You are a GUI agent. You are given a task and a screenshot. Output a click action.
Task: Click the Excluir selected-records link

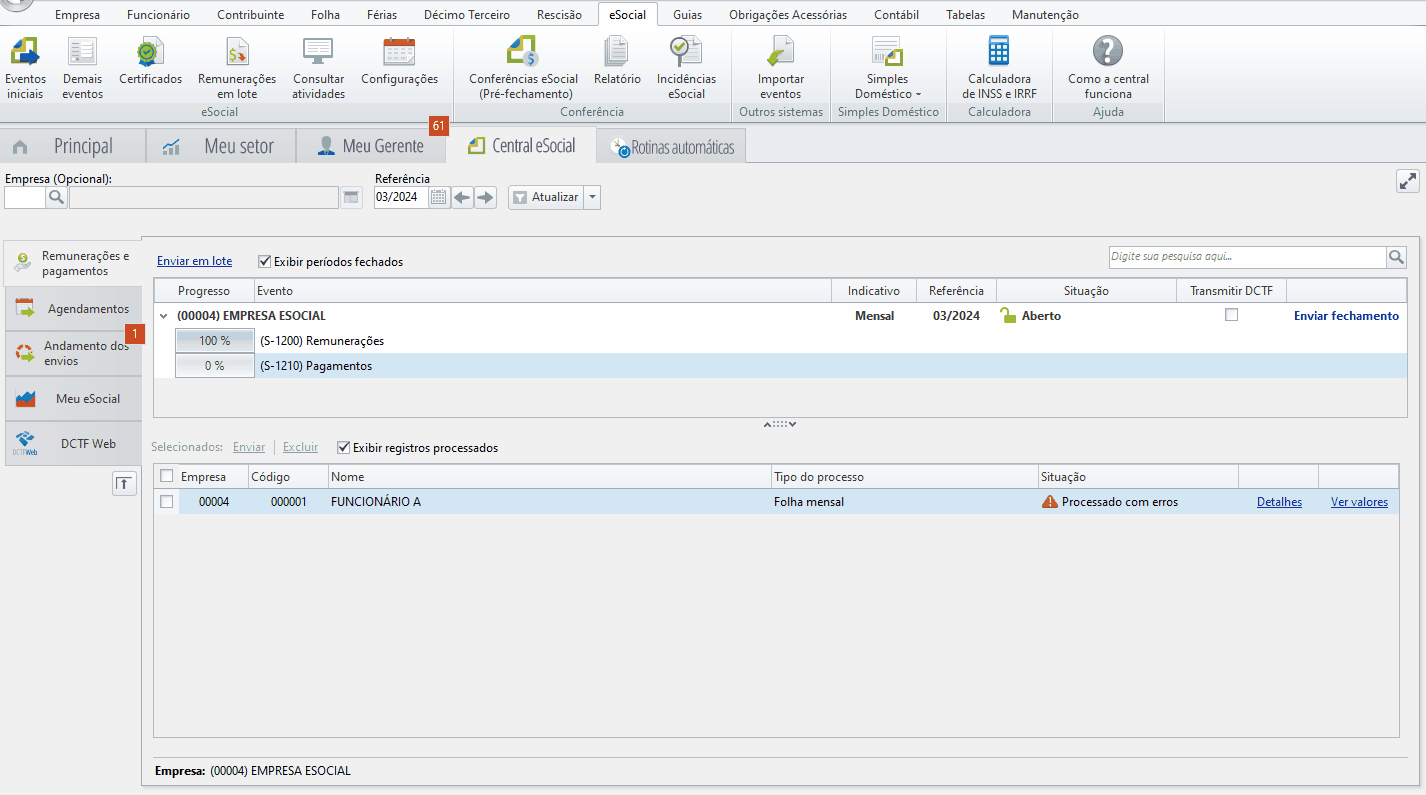point(300,448)
